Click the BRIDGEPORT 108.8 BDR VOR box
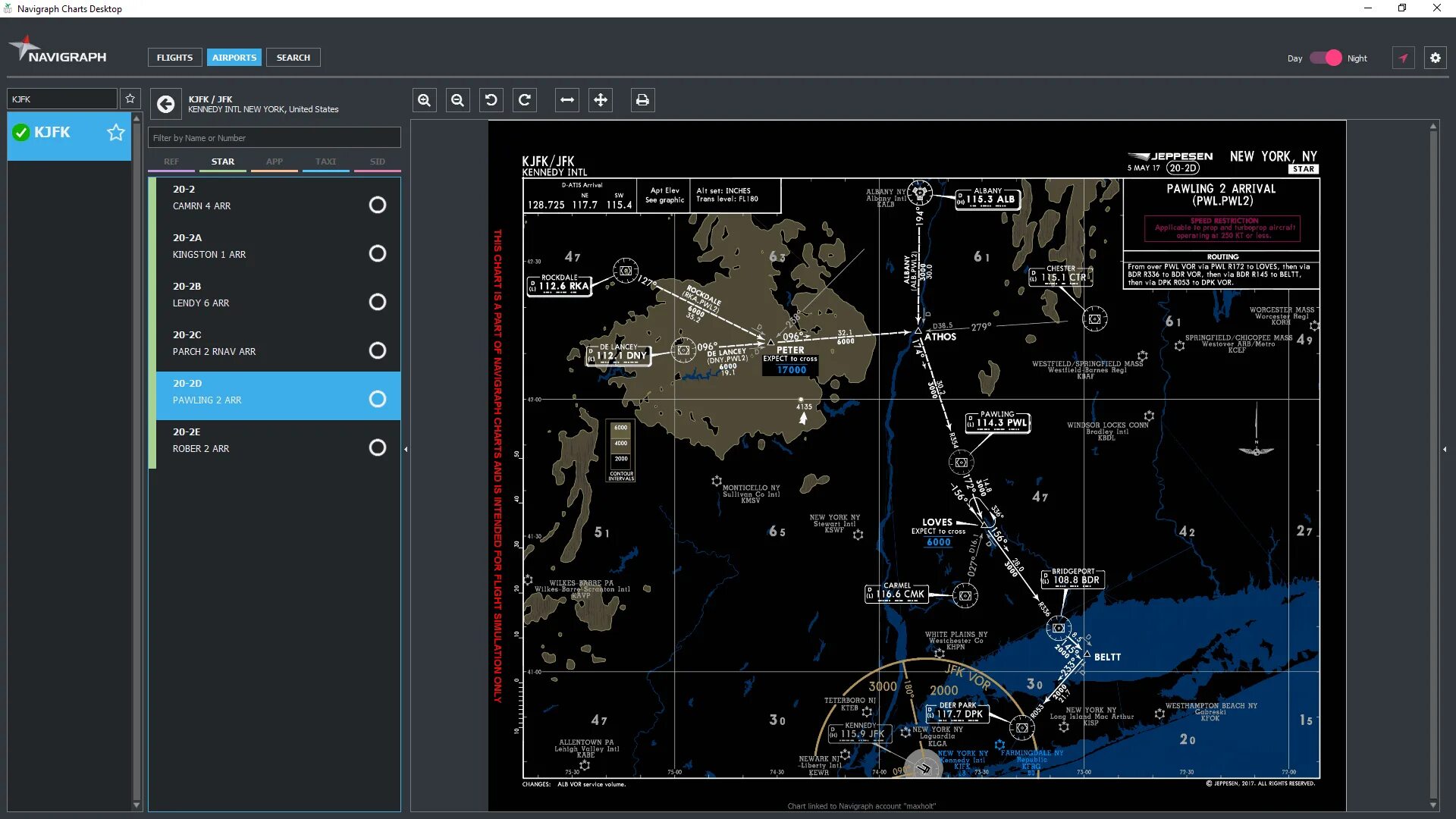This screenshot has width=1456, height=819. (1073, 578)
